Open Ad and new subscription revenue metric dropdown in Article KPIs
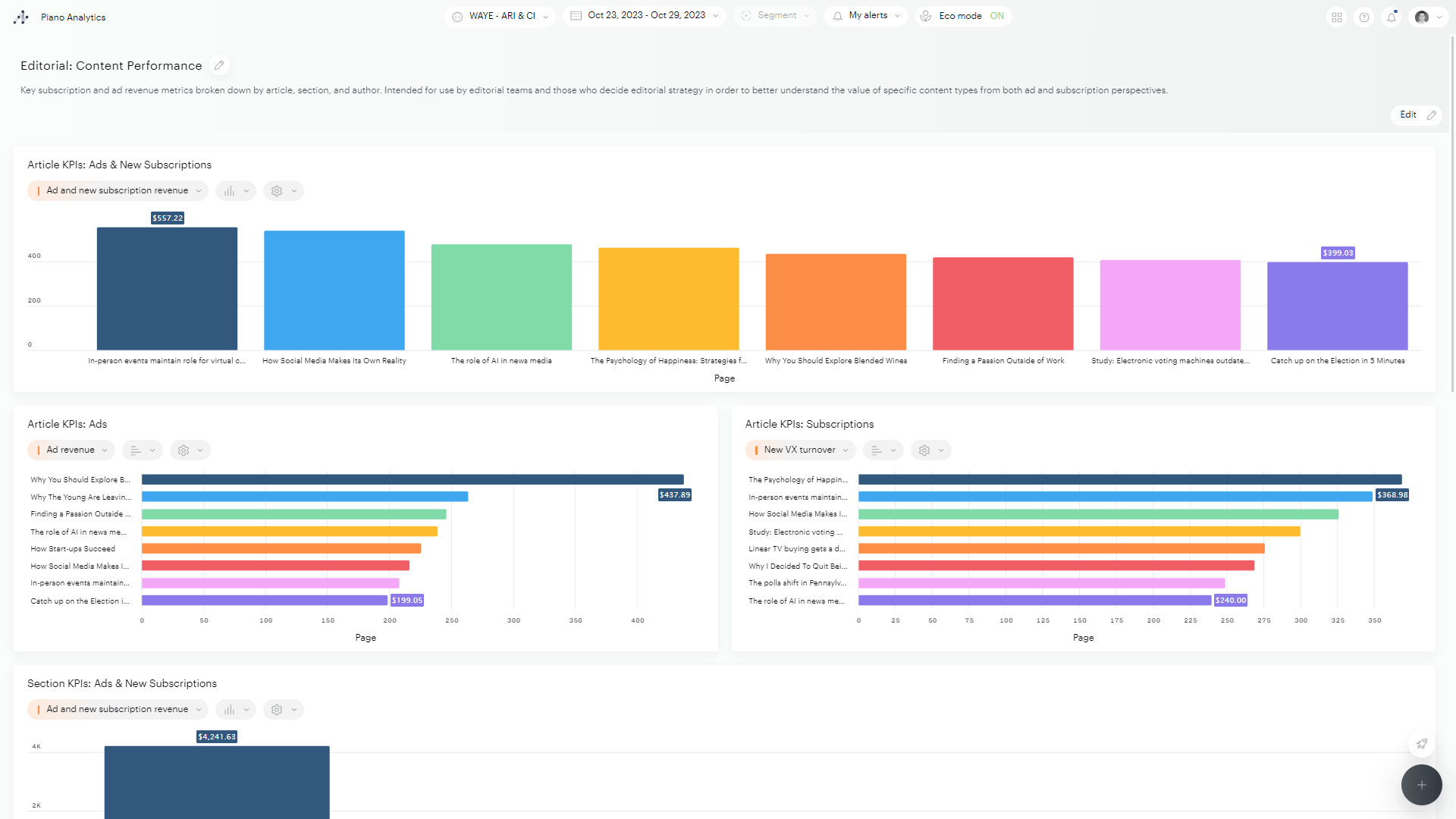The width and height of the screenshot is (1456, 819). (118, 191)
